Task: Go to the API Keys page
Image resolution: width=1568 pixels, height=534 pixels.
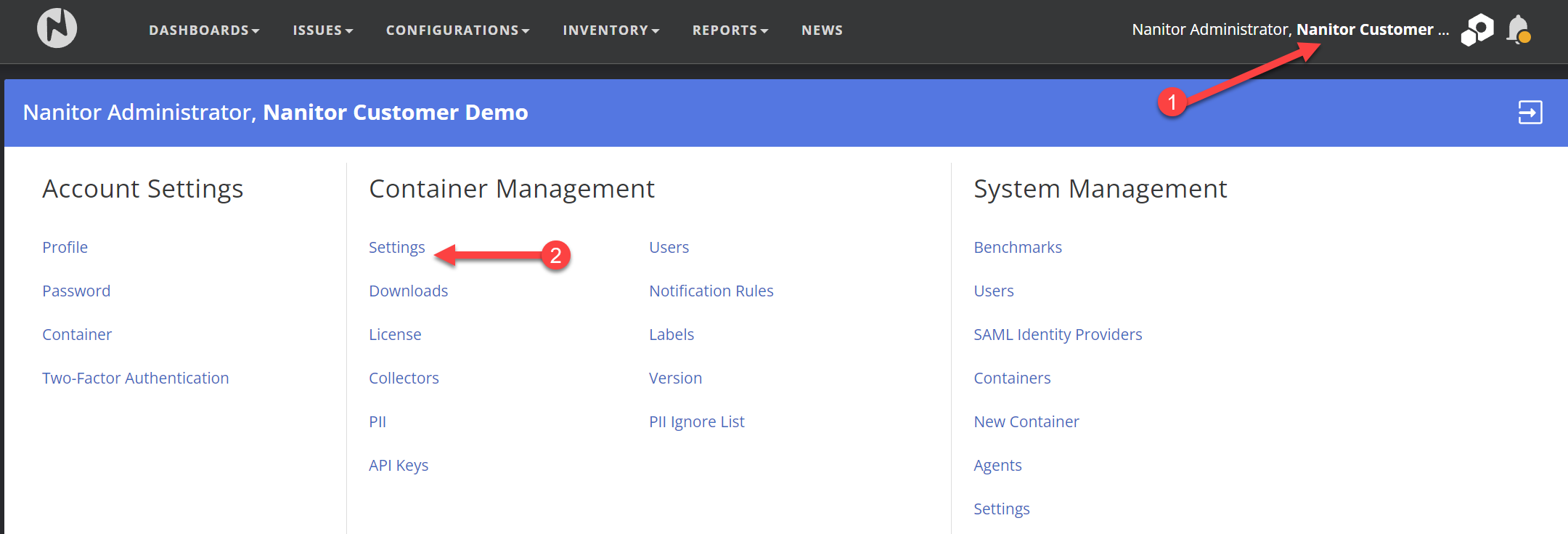Action: [x=399, y=466]
